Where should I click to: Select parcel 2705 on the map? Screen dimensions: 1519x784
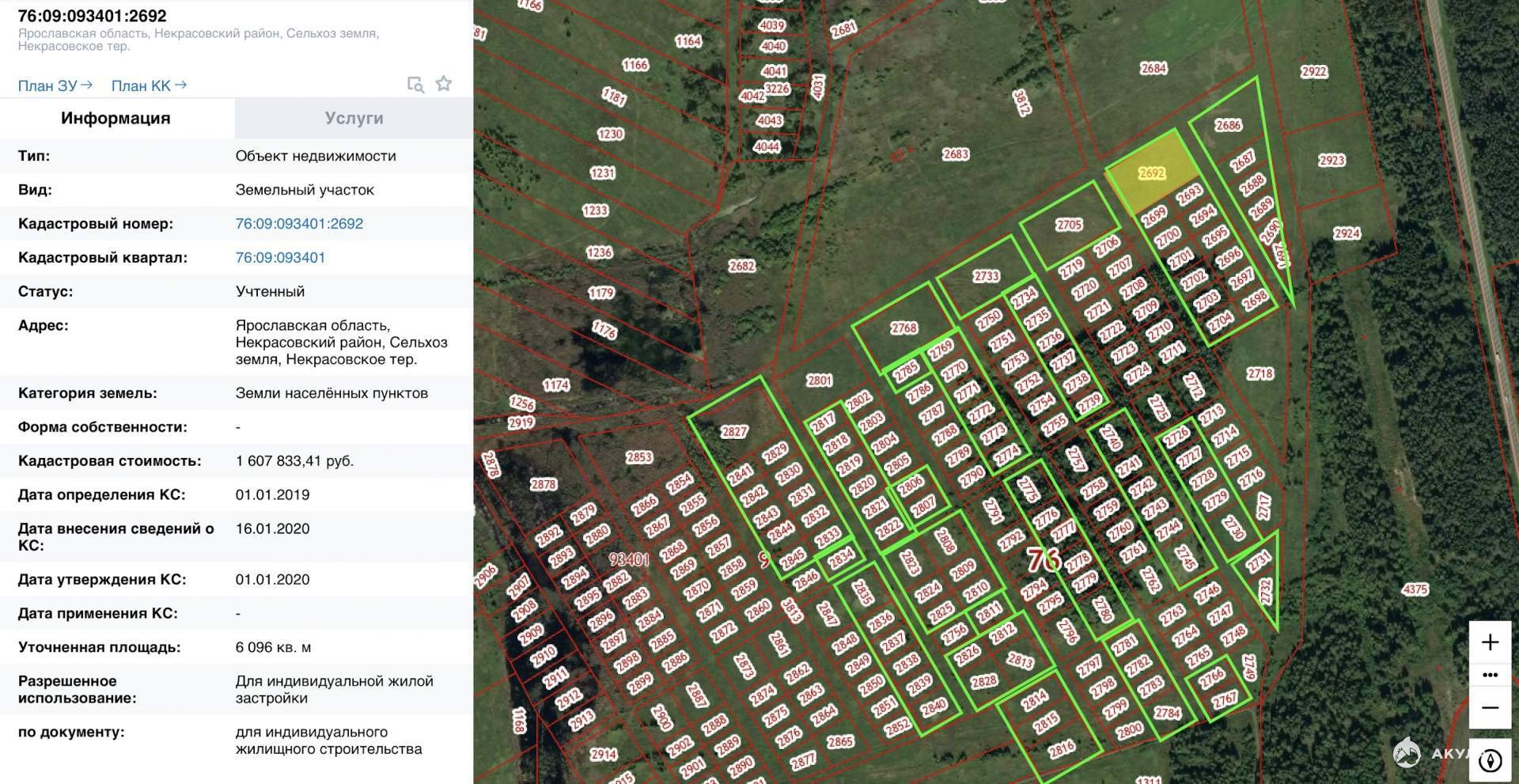pos(1068,225)
